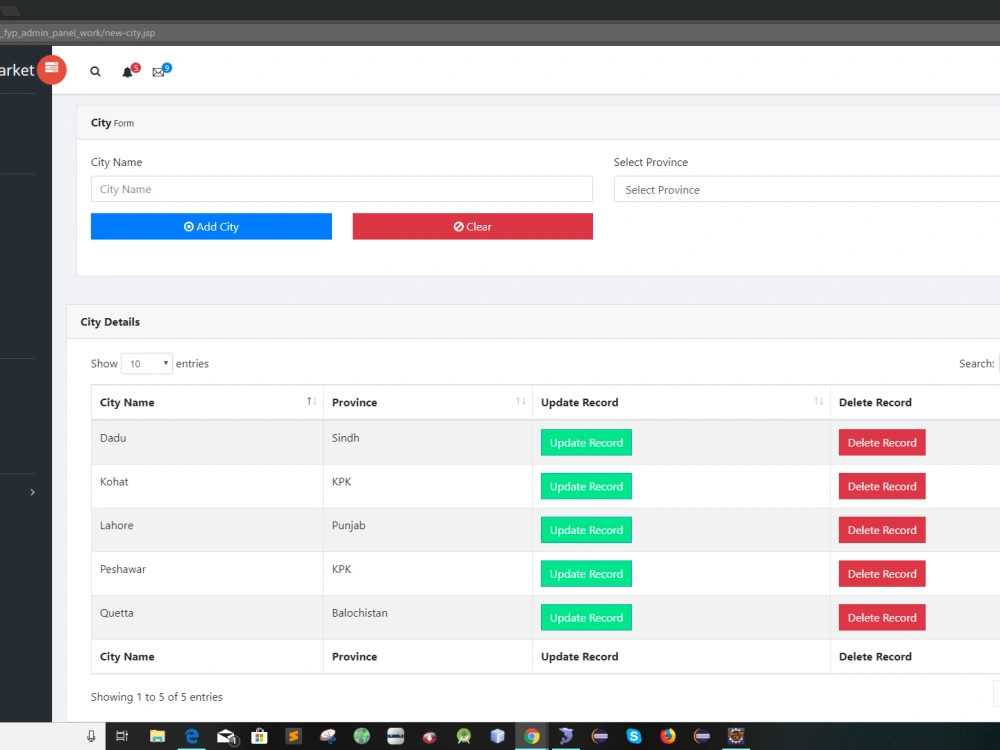Delete the Lahore record
1000x750 pixels.
882,530
